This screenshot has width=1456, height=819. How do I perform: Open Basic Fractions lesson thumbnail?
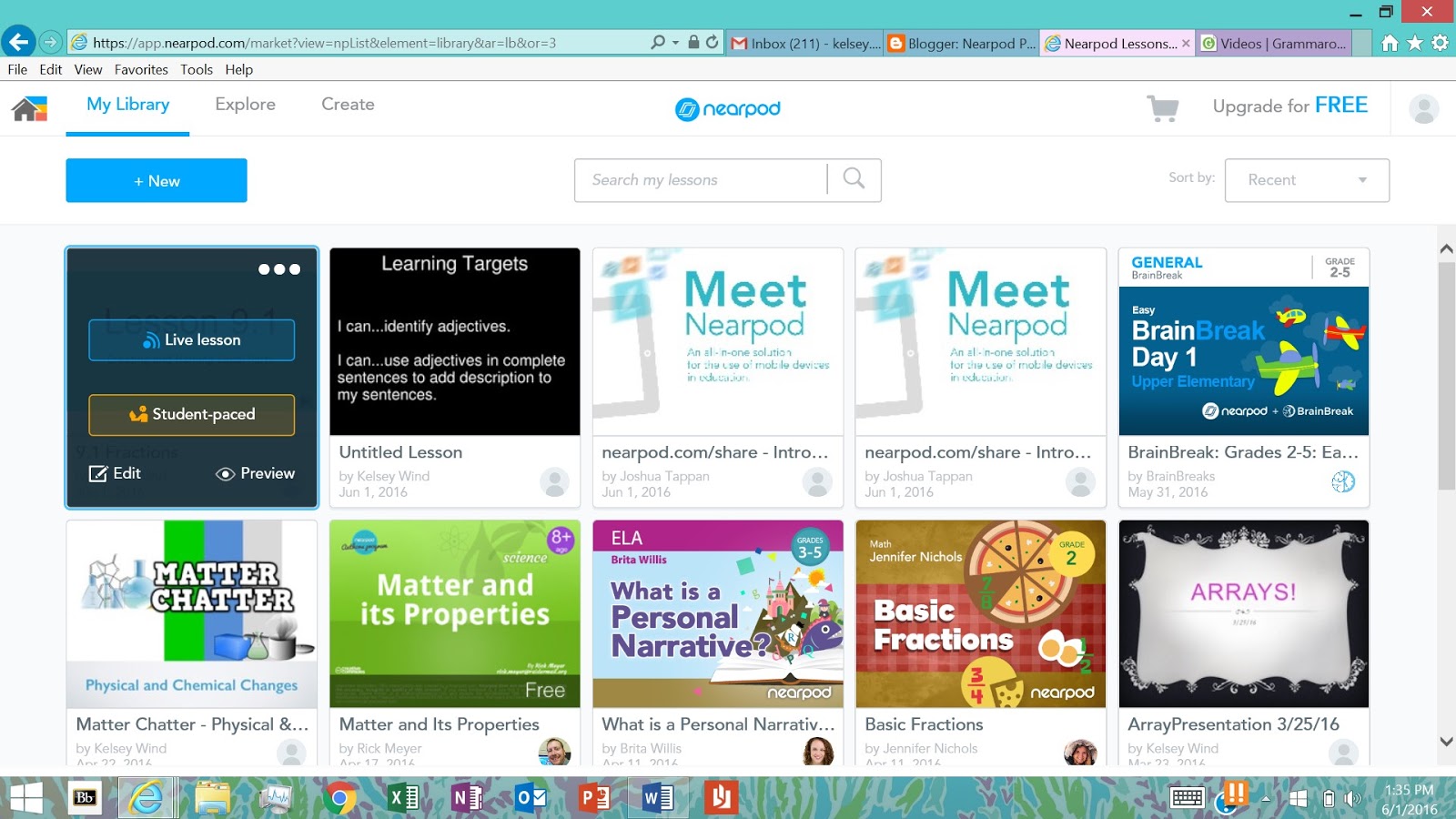pos(981,614)
